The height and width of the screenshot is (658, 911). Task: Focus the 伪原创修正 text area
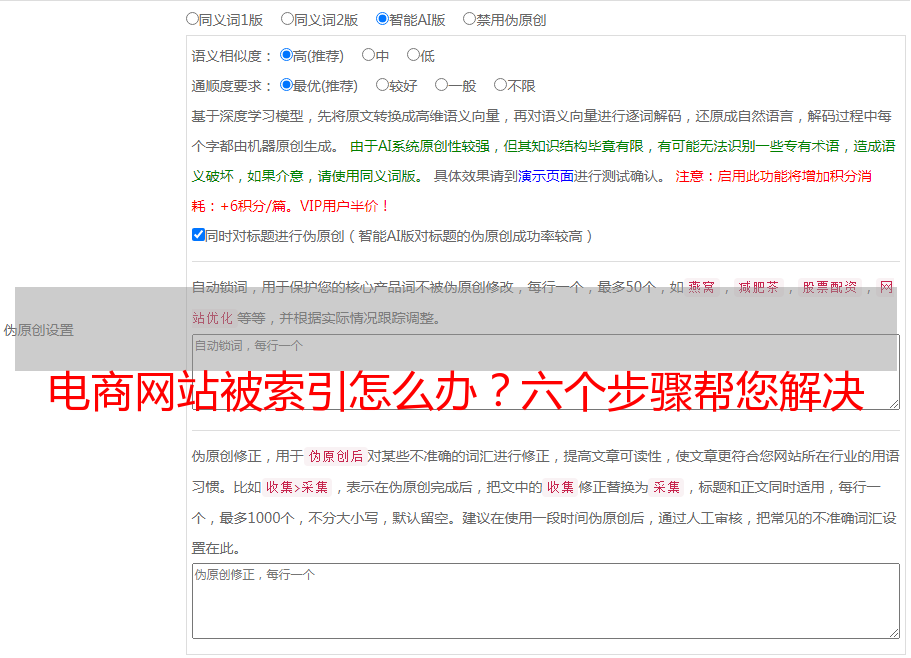pos(546,601)
